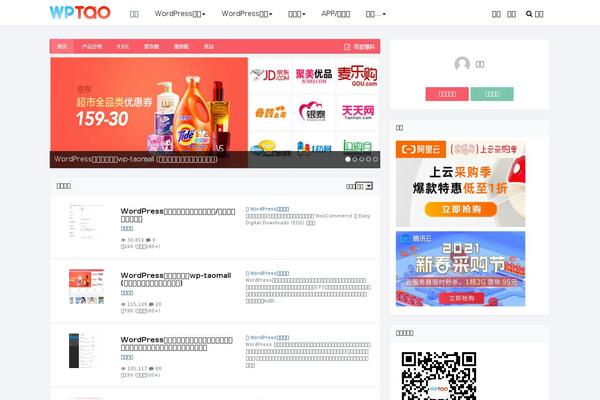Switch to the third carousel dot
Screen dimensions: 600x400
362,159
